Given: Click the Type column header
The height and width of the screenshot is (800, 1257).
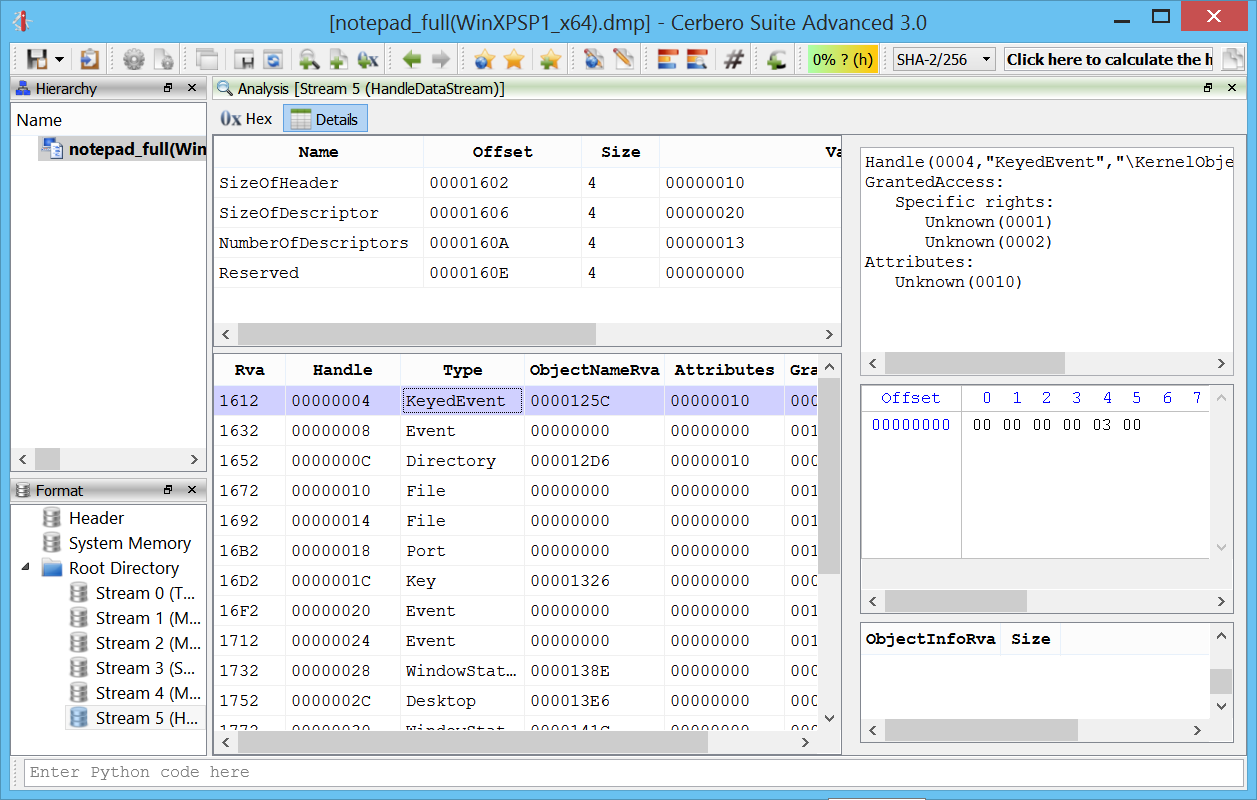Looking at the screenshot, I should pos(462,370).
